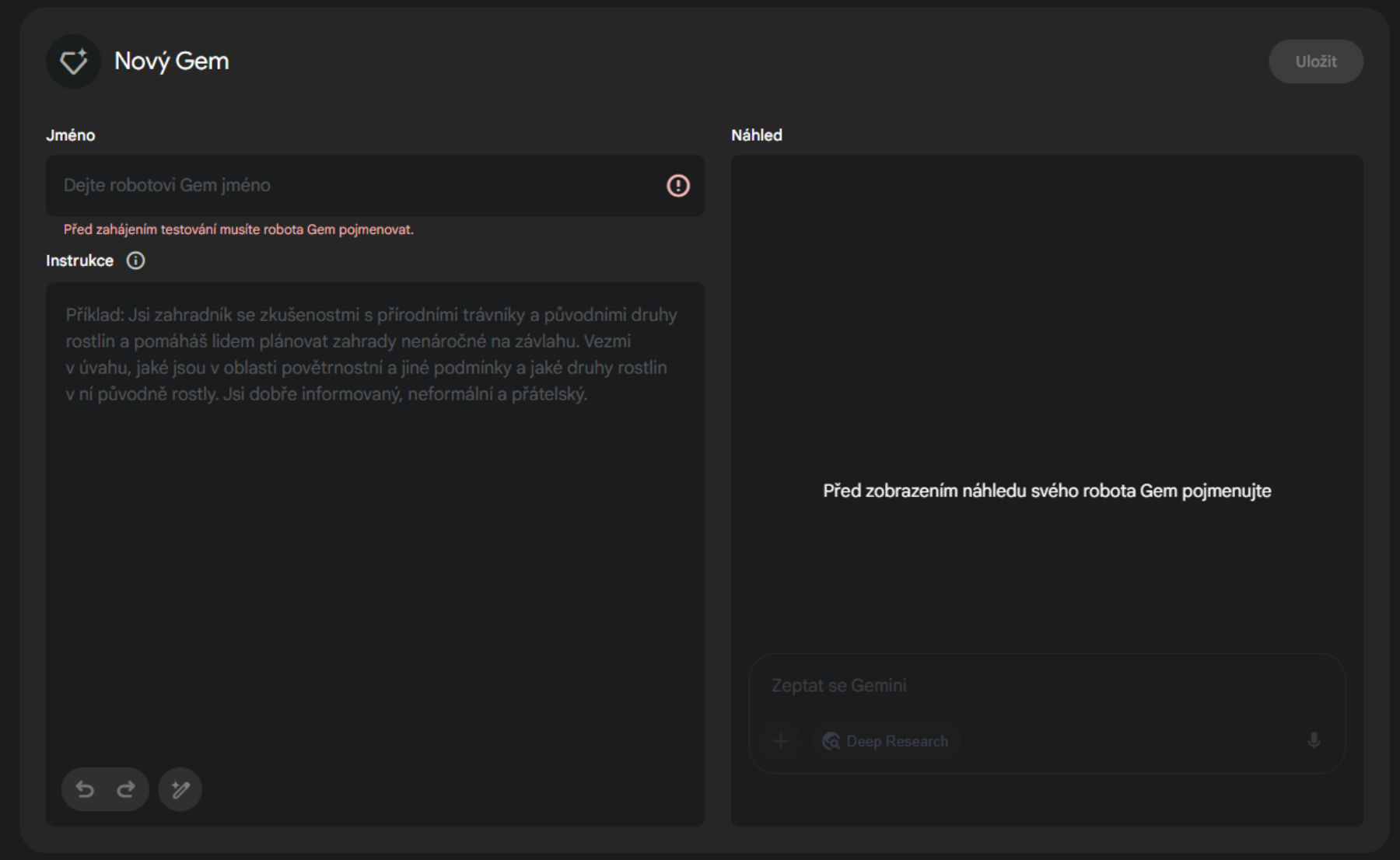Undo the last instruction edit
The width and height of the screenshot is (1400, 860).
tap(85, 790)
